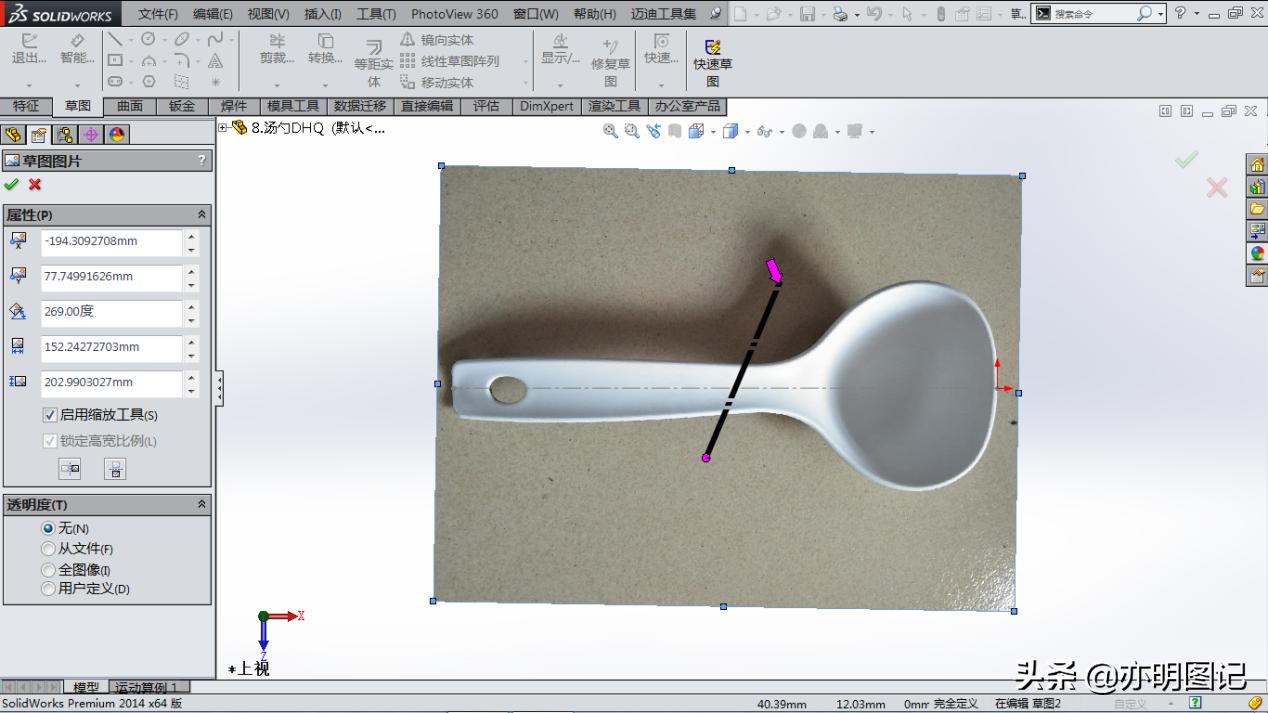Screen dimensions: 1268x713
Task: Open the 线性草图阵列 sketch pattern tool
Action: pyautogui.click(x=437, y=58)
